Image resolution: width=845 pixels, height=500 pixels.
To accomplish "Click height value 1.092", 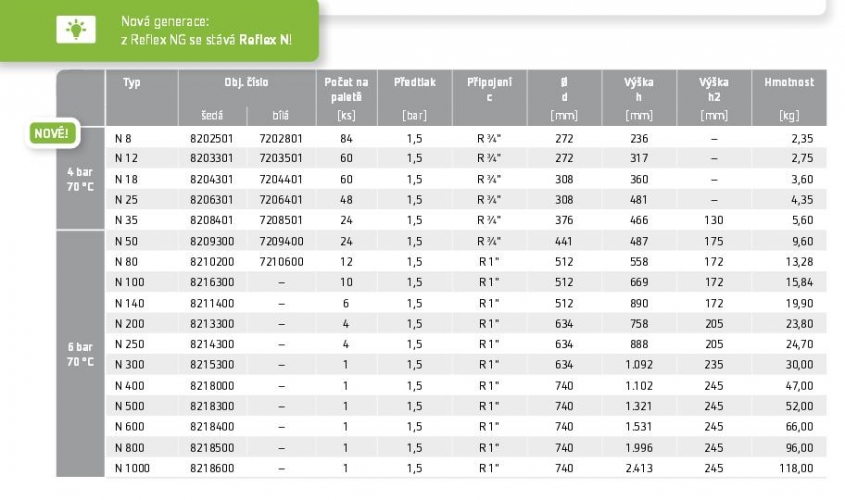I will coord(639,365).
